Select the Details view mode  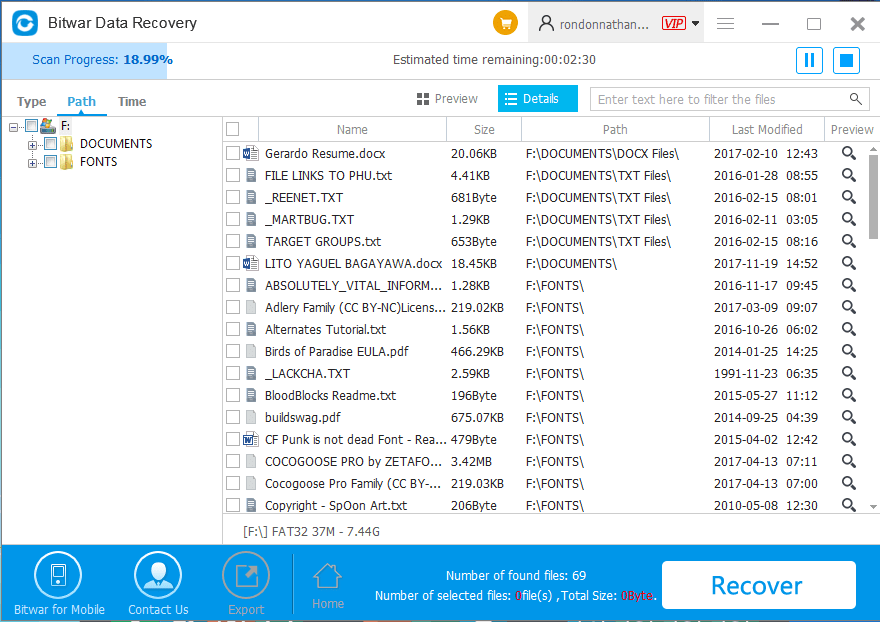537,99
